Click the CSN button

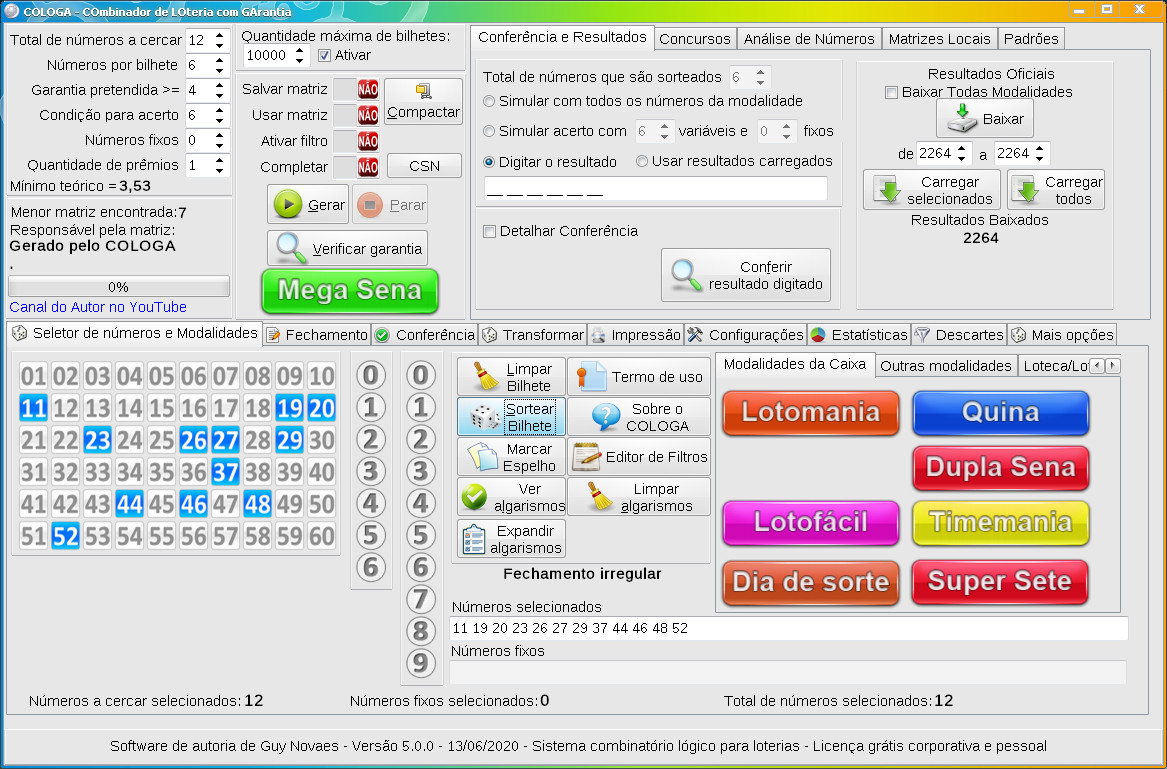pyautogui.click(x=424, y=166)
